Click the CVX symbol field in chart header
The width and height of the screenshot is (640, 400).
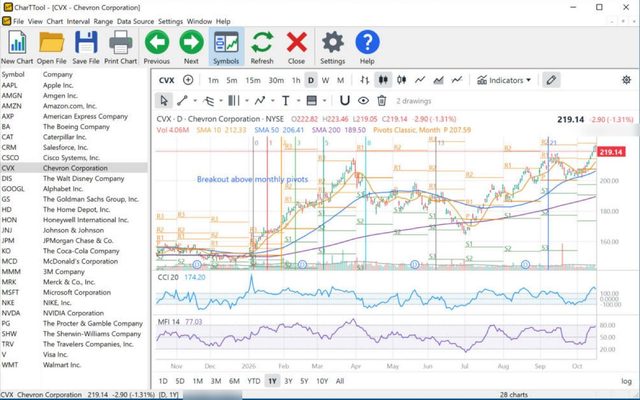[x=167, y=80]
